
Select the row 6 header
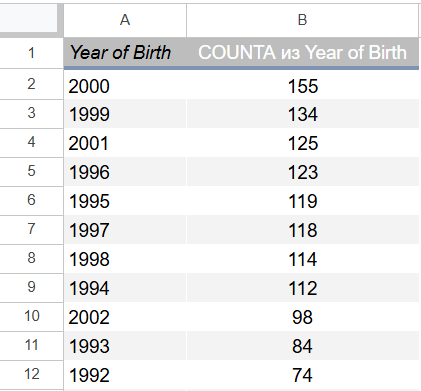[31, 201]
